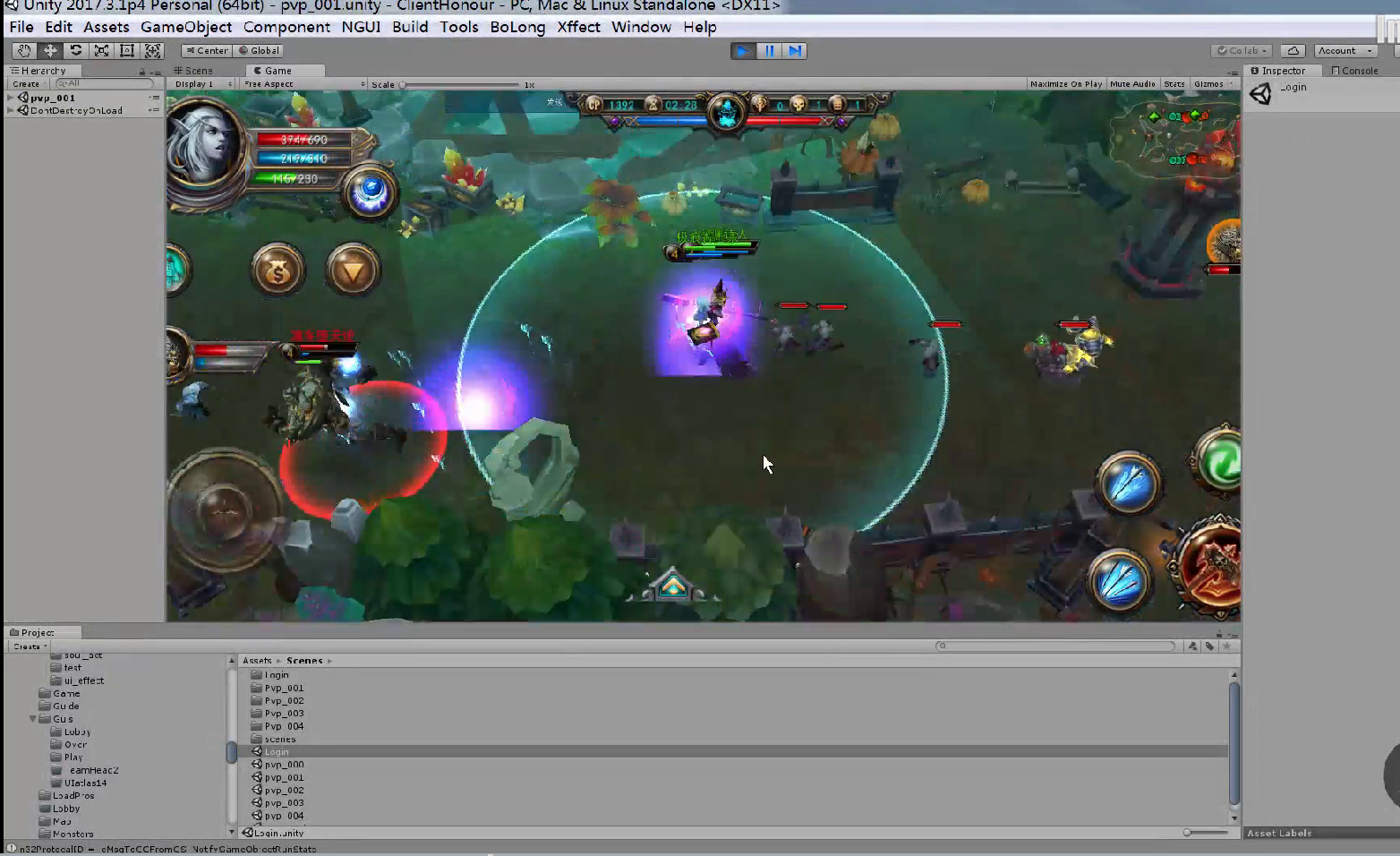The image size is (1400, 856).
Task: Open the Account dropdown
Action: (1345, 51)
